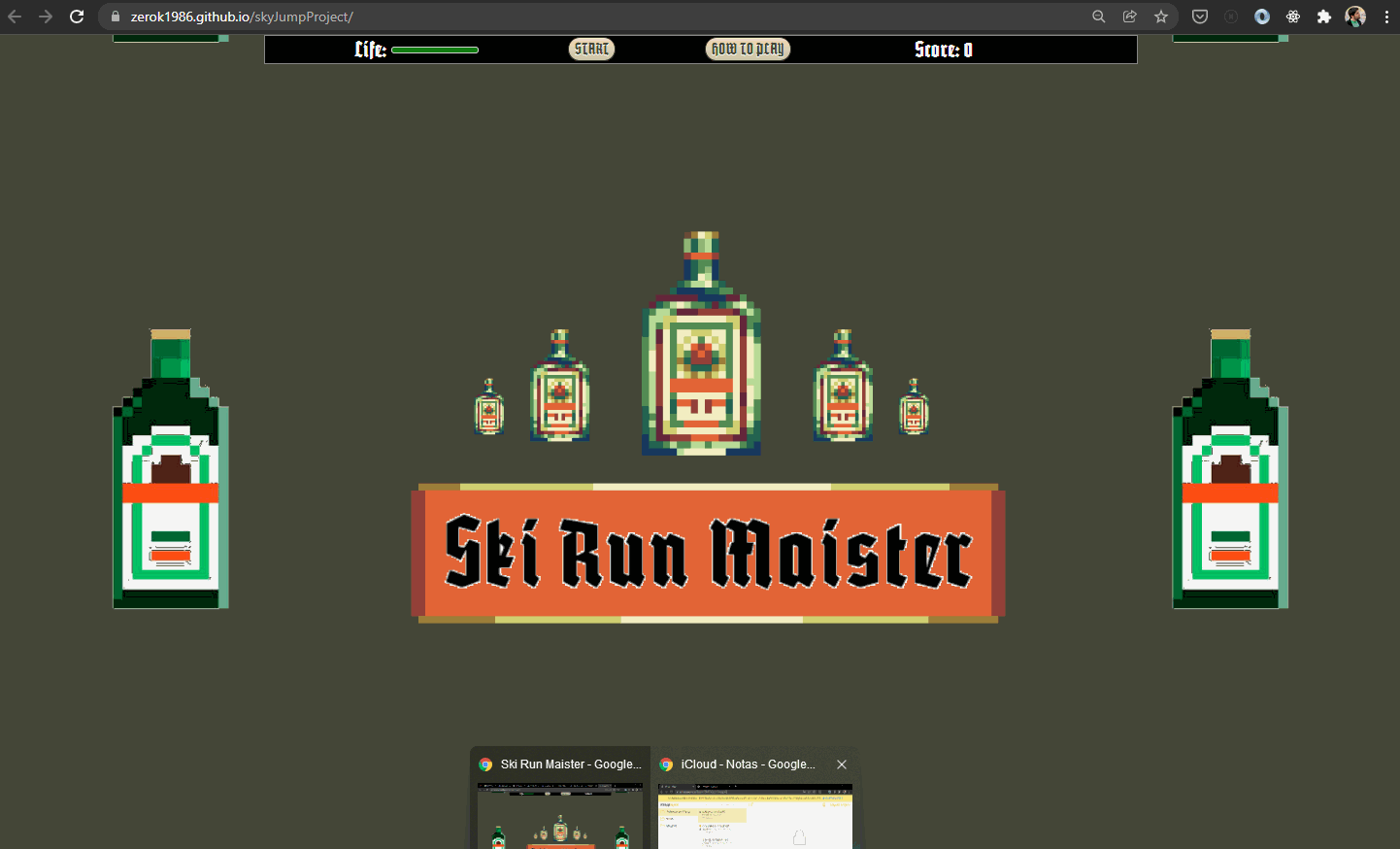The height and width of the screenshot is (849, 1400).
Task: Click Chrome icon on iCloud Notas preview
Action: 666,764
